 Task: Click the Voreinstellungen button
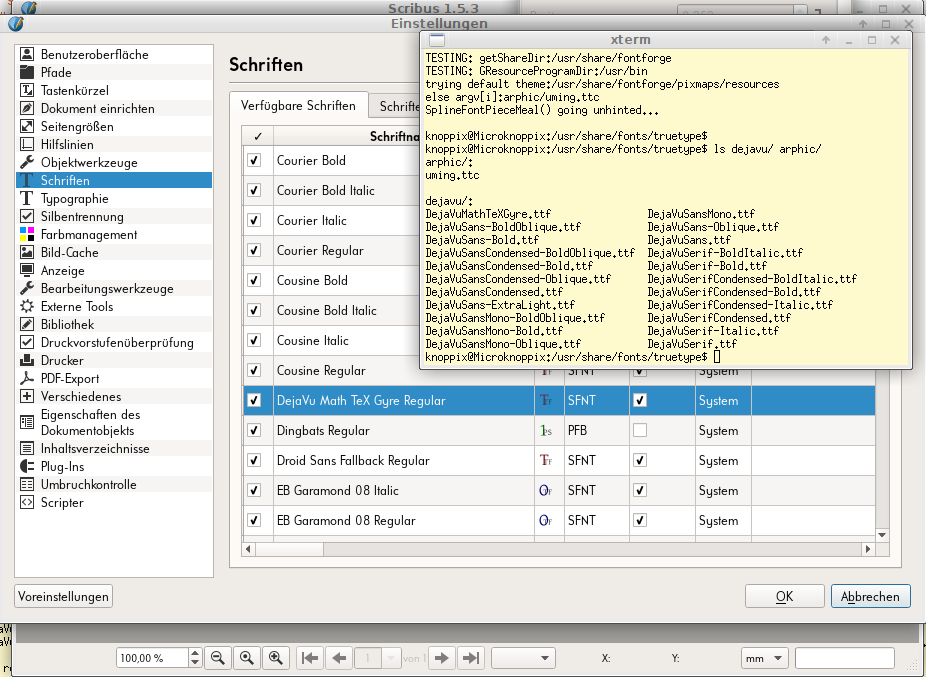(x=63, y=596)
